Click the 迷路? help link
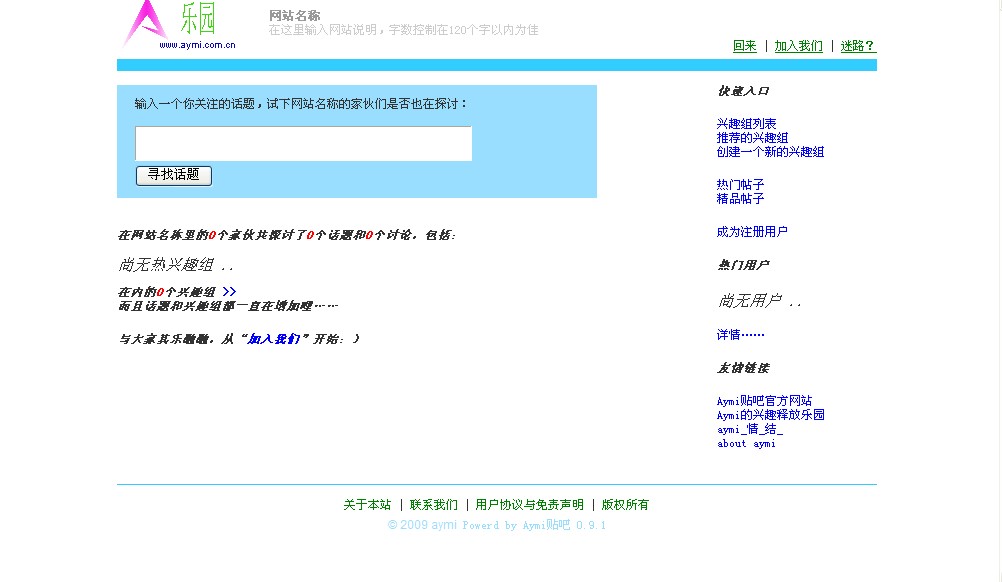 click(858, 46)
